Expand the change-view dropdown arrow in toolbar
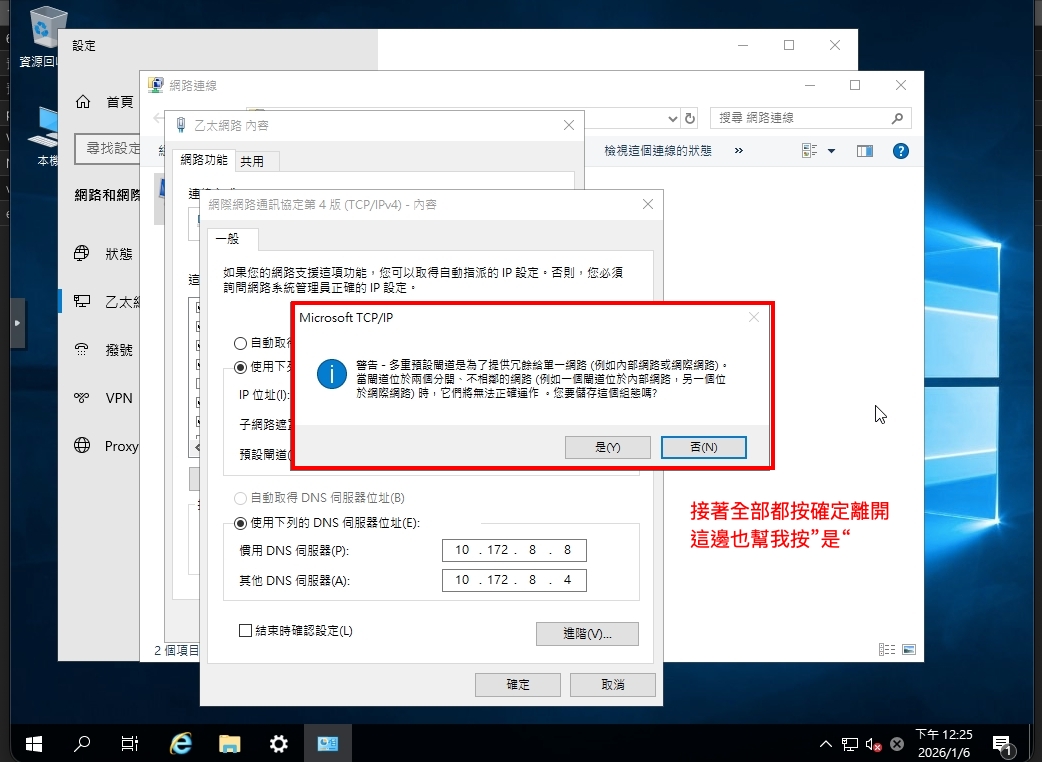Image resolution: width=1042 pixels, height=762 pixels. [x=831, y=151]
